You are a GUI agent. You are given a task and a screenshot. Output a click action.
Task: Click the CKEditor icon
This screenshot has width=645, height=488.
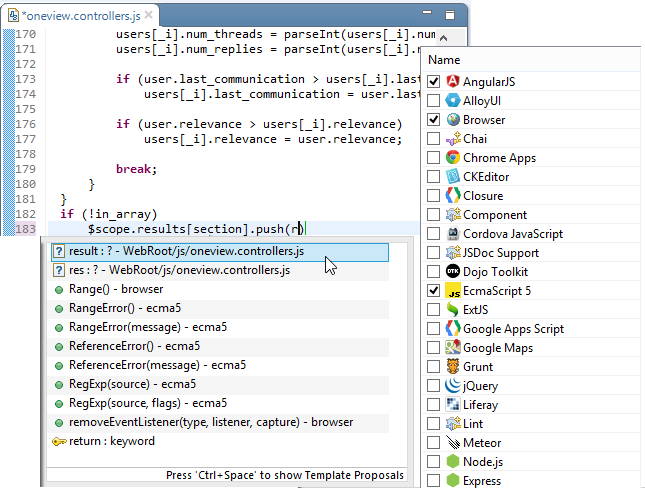click(x=453, y=176)
